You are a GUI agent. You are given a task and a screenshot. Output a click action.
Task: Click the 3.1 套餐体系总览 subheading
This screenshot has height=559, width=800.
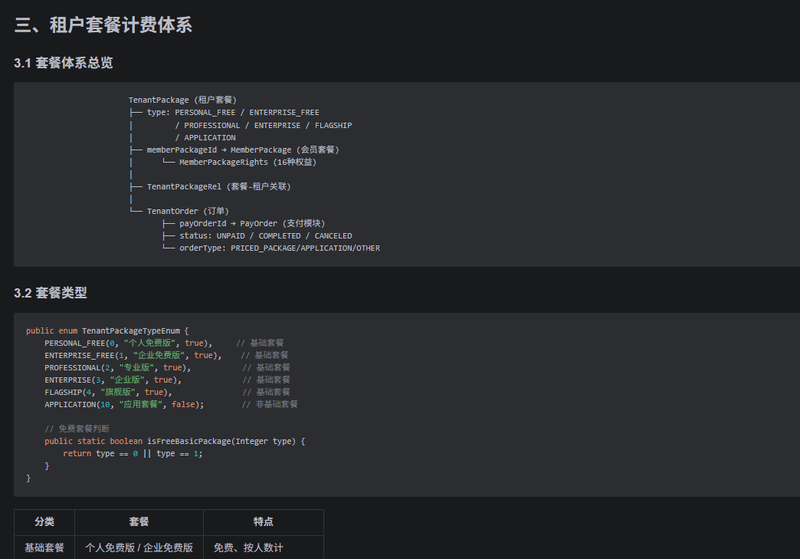coord(63,63)
